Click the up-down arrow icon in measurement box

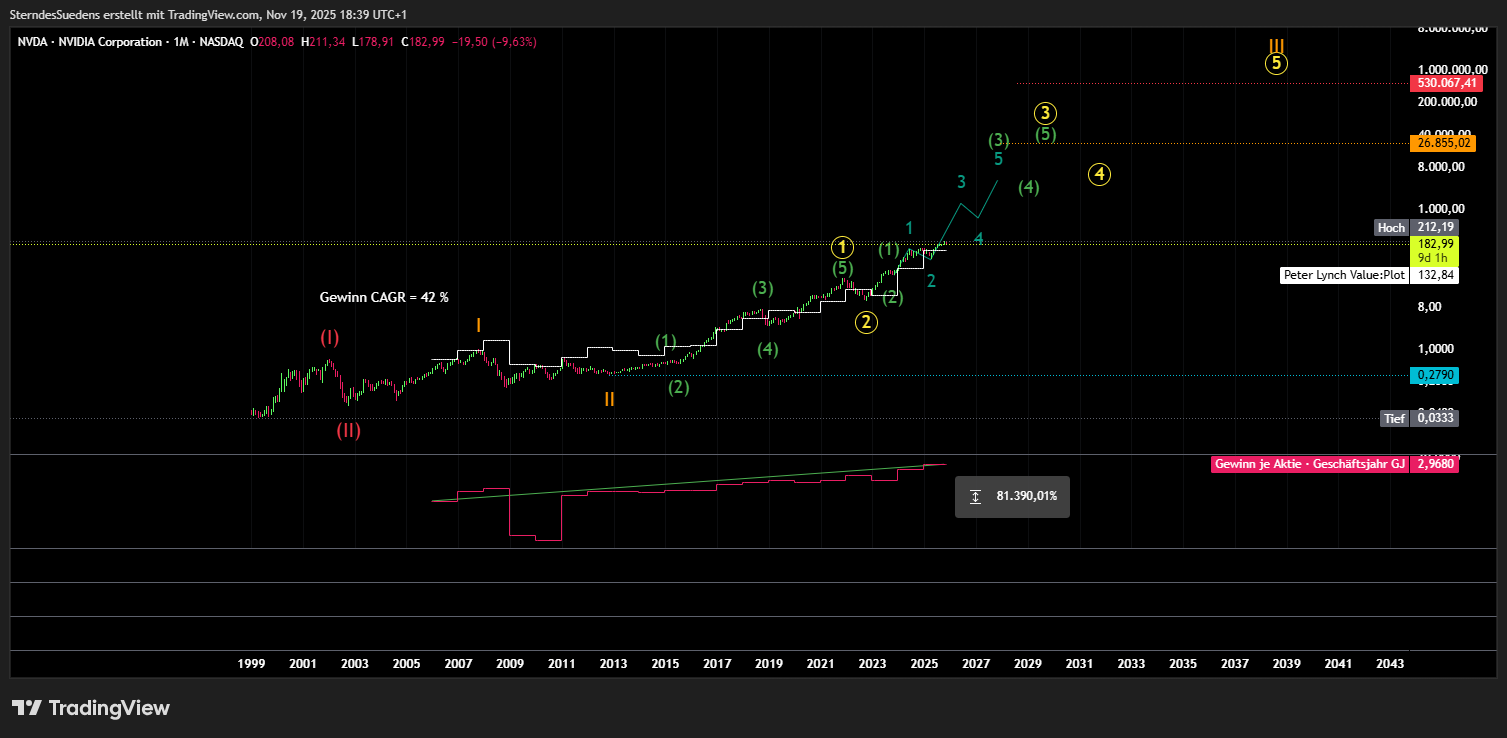click(x=975, y=496)
